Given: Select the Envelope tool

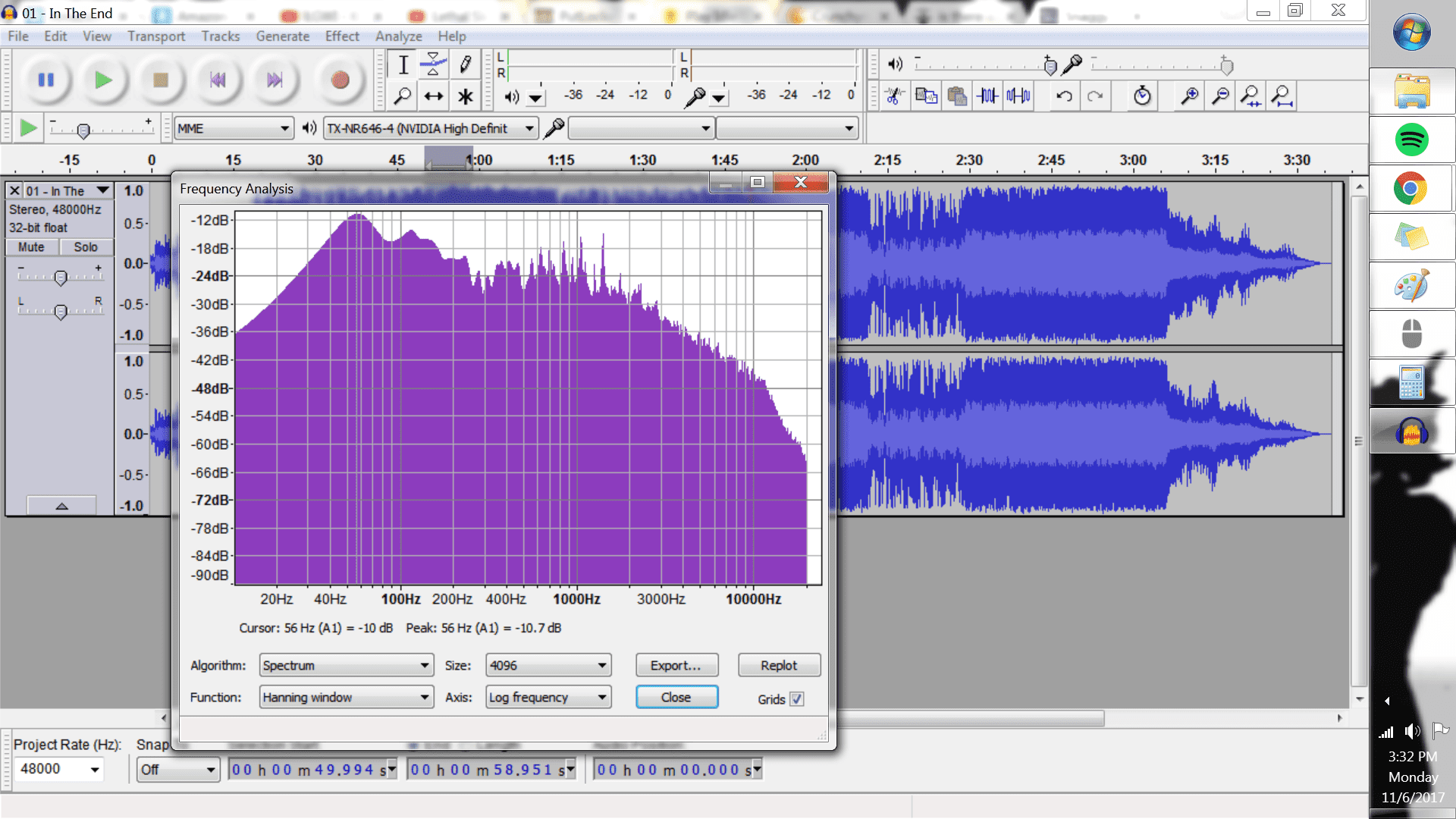Looking at the screenshot, I should 434,65.
